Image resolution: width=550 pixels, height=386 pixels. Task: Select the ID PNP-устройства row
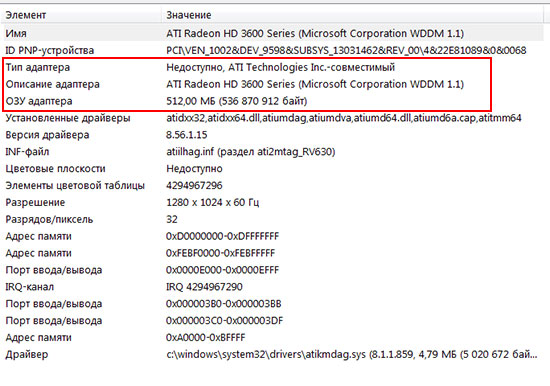50,51
